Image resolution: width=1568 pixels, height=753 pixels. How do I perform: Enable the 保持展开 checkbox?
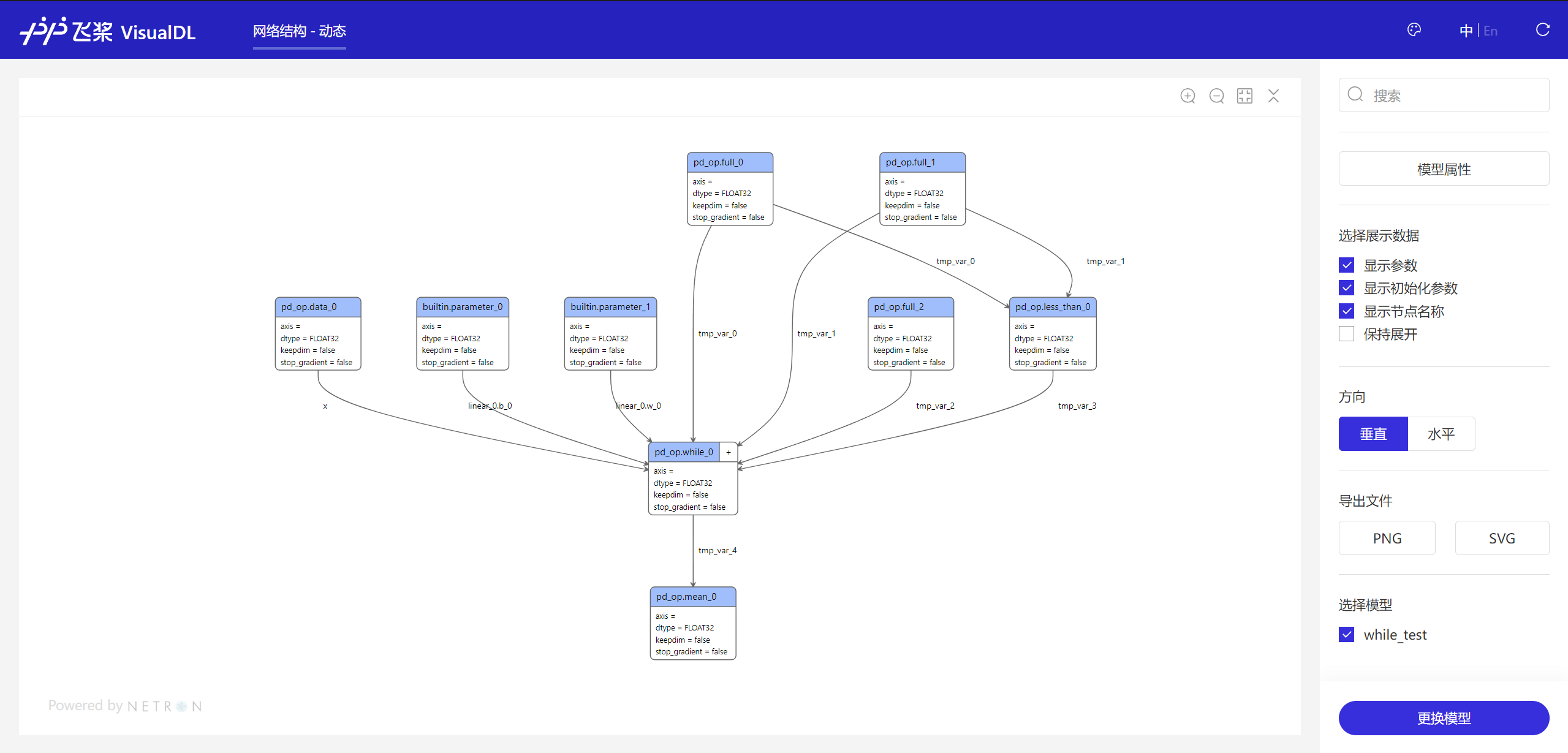1346,334
